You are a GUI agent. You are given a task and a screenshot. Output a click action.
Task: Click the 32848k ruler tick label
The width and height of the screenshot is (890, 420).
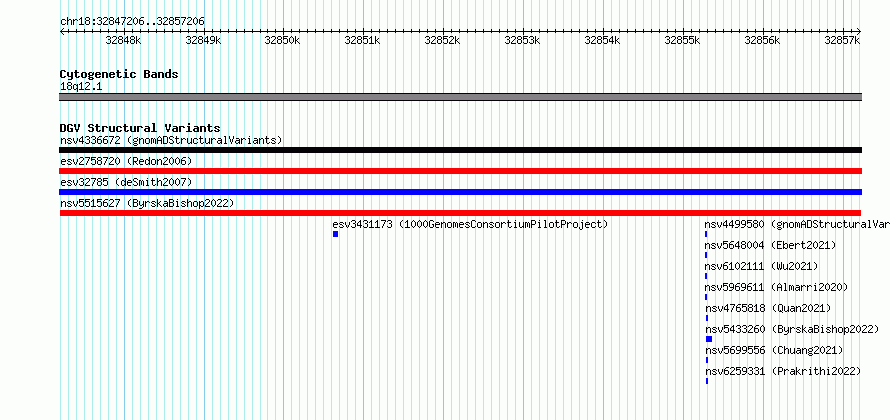click(x=123, y=40)
